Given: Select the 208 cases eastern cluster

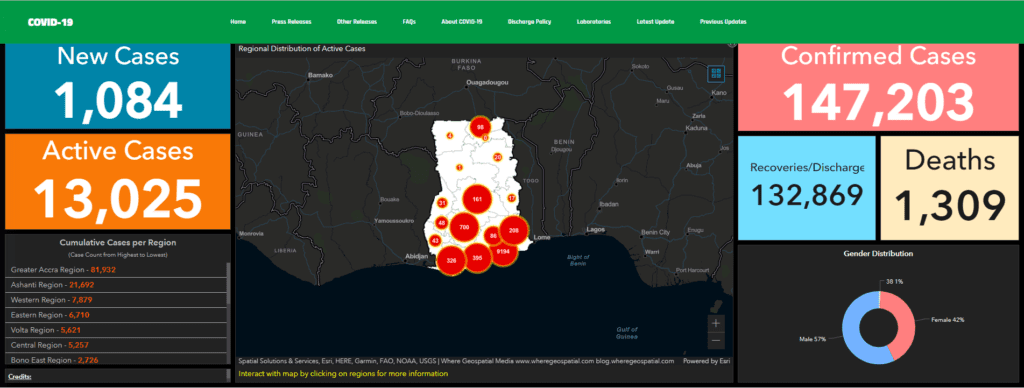Looking at the screenshot, I should 514,231.
